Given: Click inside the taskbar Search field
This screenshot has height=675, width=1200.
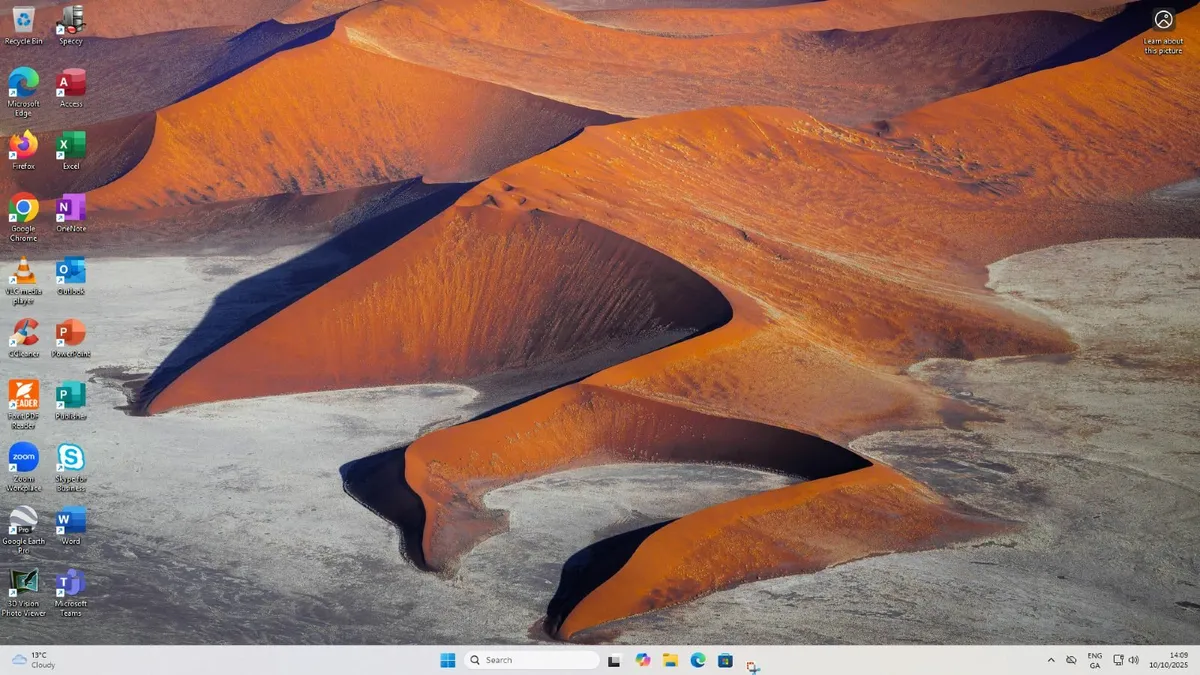Looking at the screenshot, I should tap(530, 660).
